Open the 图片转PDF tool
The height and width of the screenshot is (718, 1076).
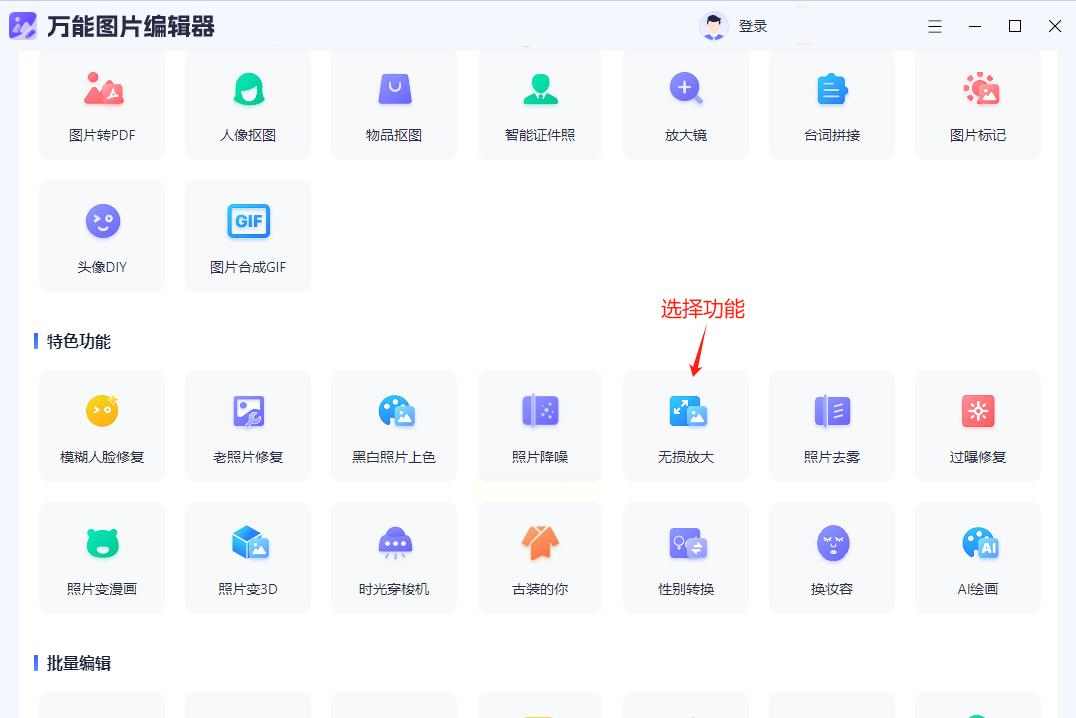[102, 104]
